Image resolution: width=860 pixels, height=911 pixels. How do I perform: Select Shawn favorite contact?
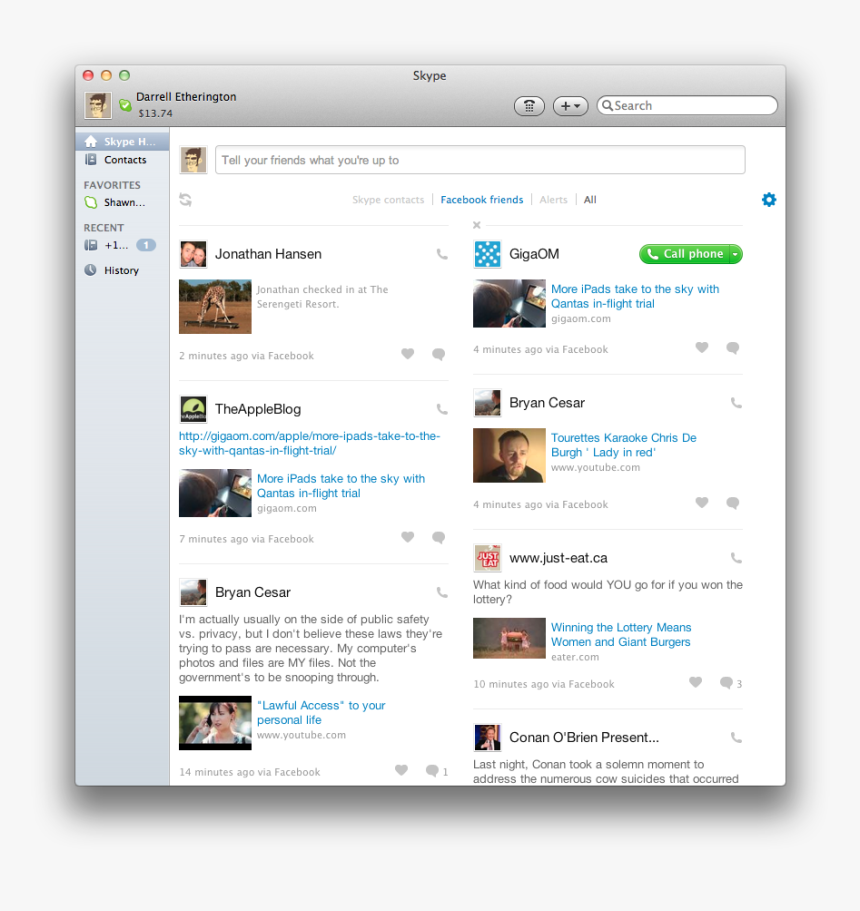122,203
